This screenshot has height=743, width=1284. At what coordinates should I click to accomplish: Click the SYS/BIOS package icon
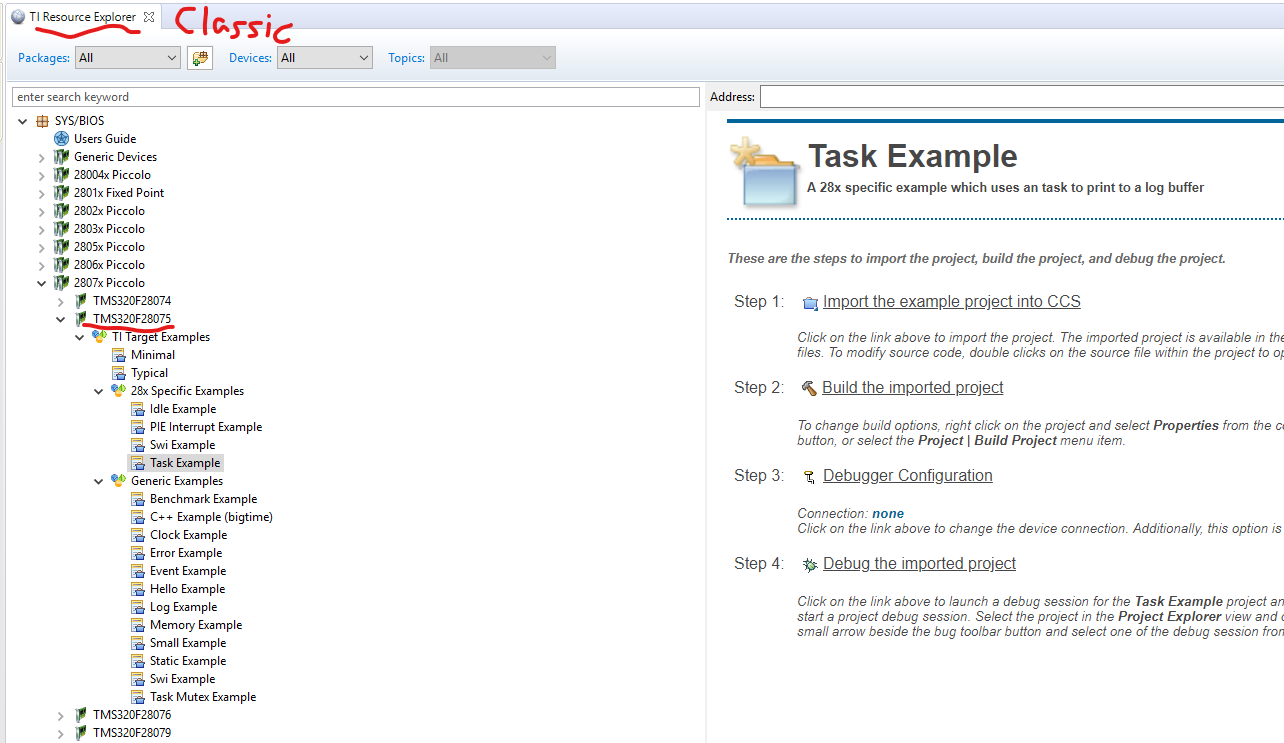(x=42, y=121)
